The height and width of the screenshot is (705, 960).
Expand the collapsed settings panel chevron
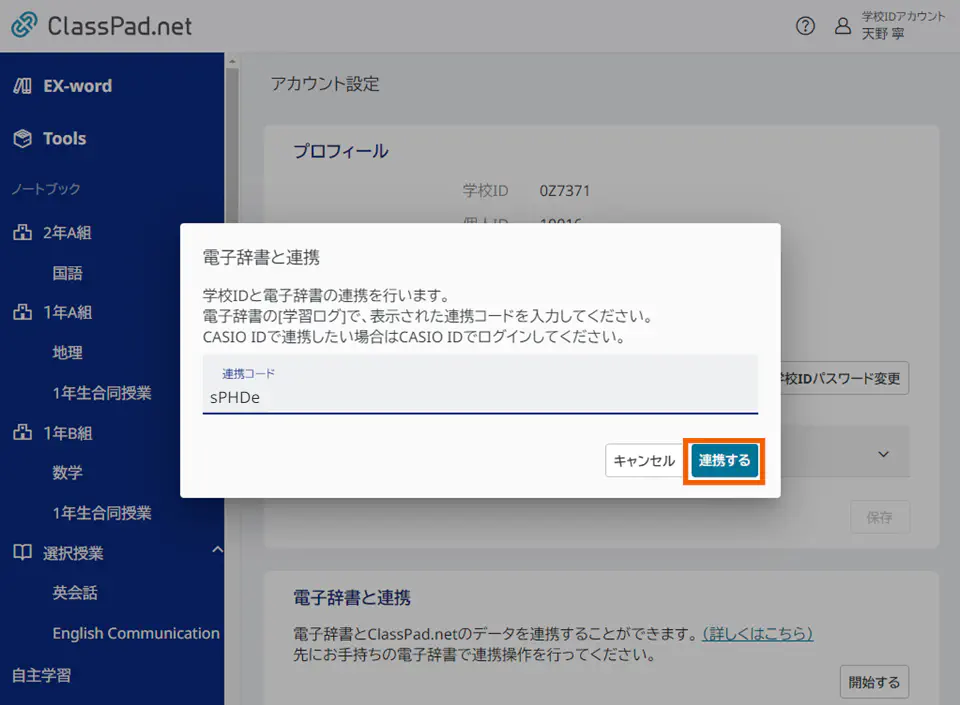[x=883, y=452]
